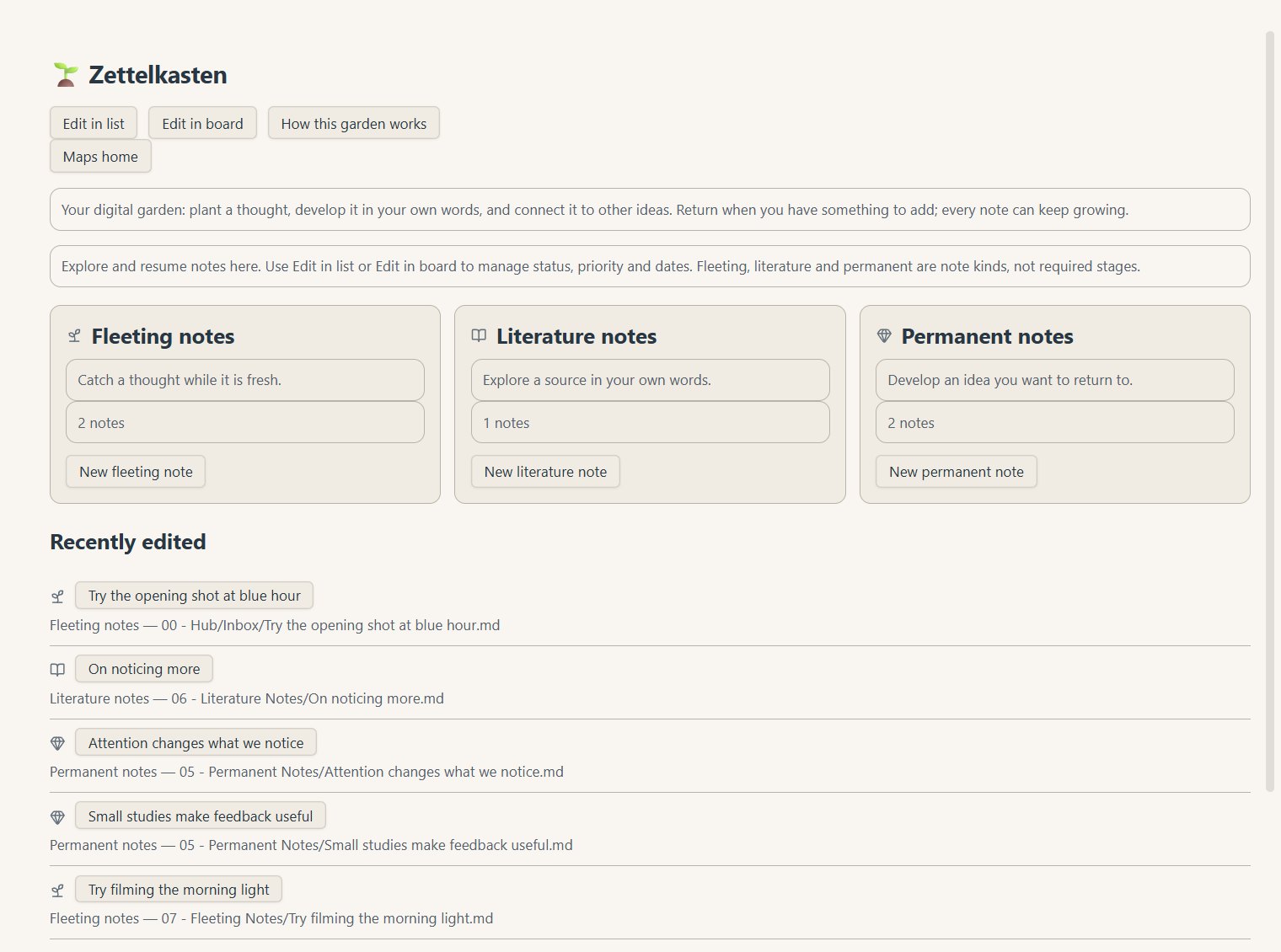
Task: Click the 'Your digital garden' description box
Action: [650, 209]
